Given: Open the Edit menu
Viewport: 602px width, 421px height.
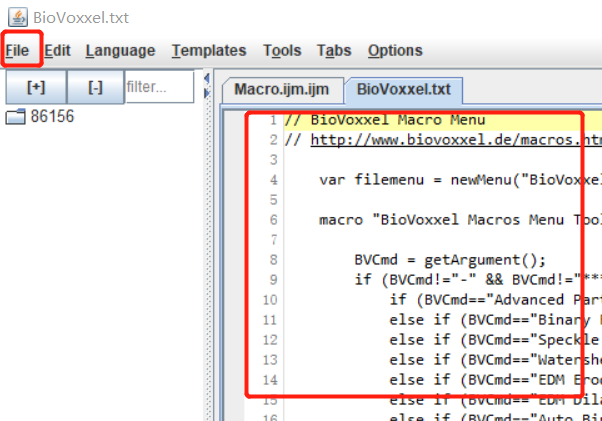Looking at the screenshot, I should pos(57,51).
